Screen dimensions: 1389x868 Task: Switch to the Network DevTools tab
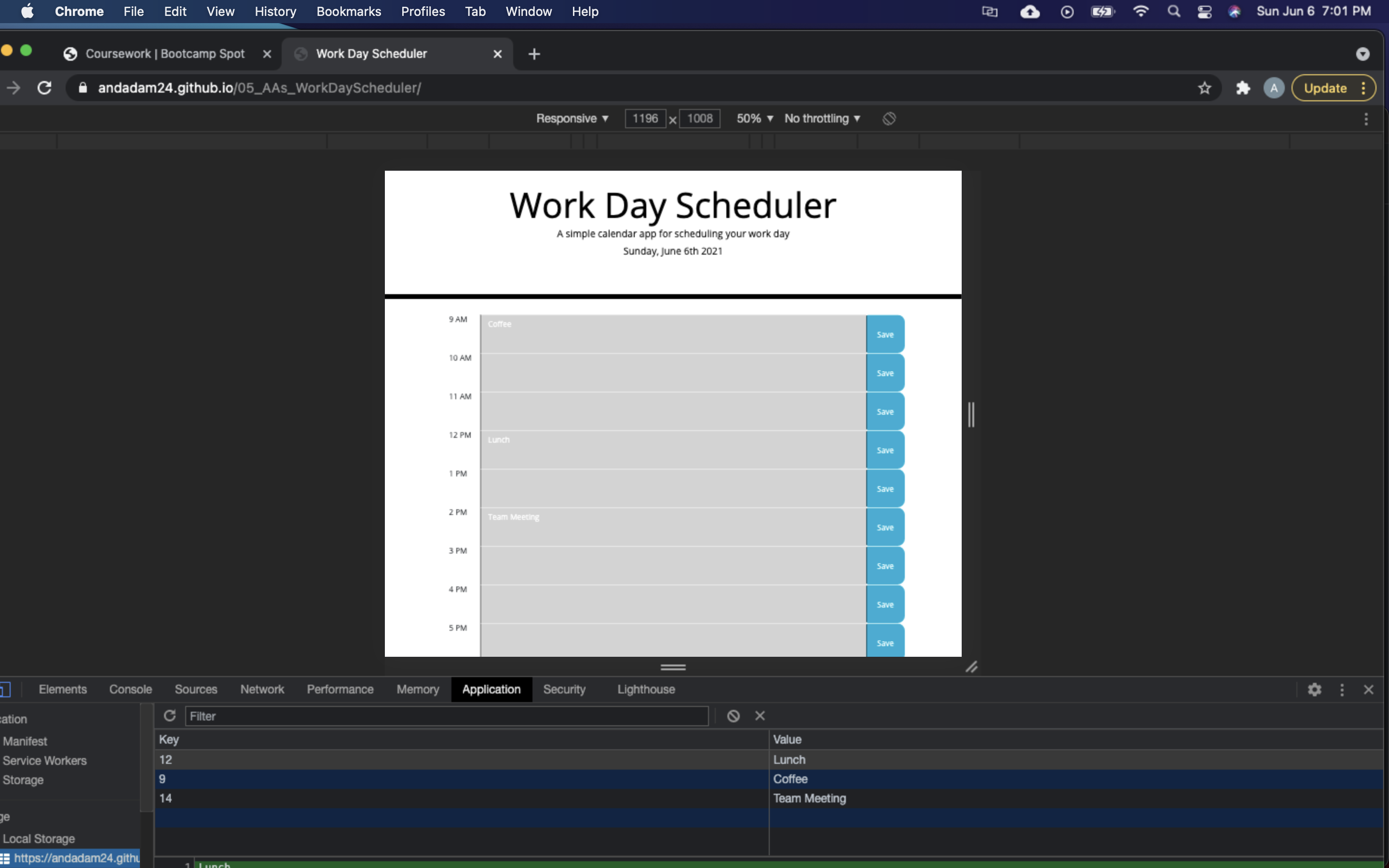262,689
